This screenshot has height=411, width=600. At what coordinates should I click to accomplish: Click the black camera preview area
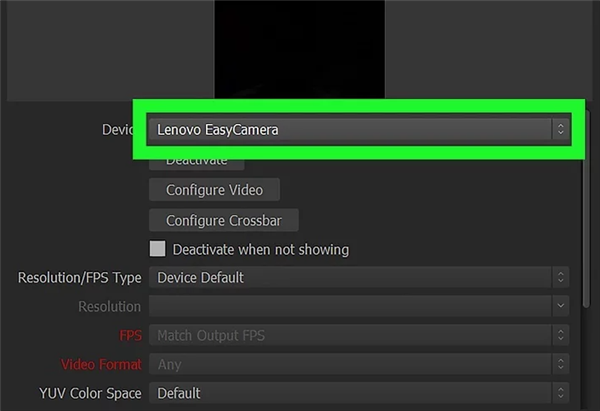pos(300,49)
